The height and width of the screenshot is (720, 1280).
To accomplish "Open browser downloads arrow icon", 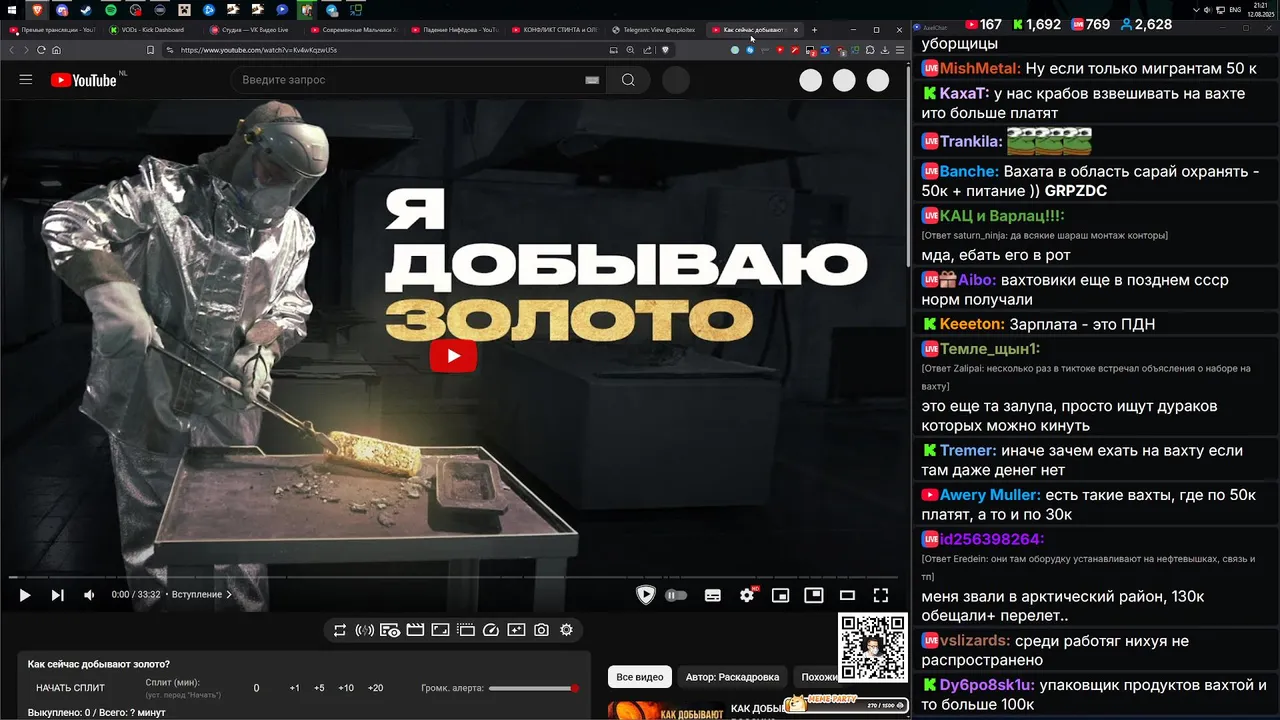I will [x=885, y=50].
